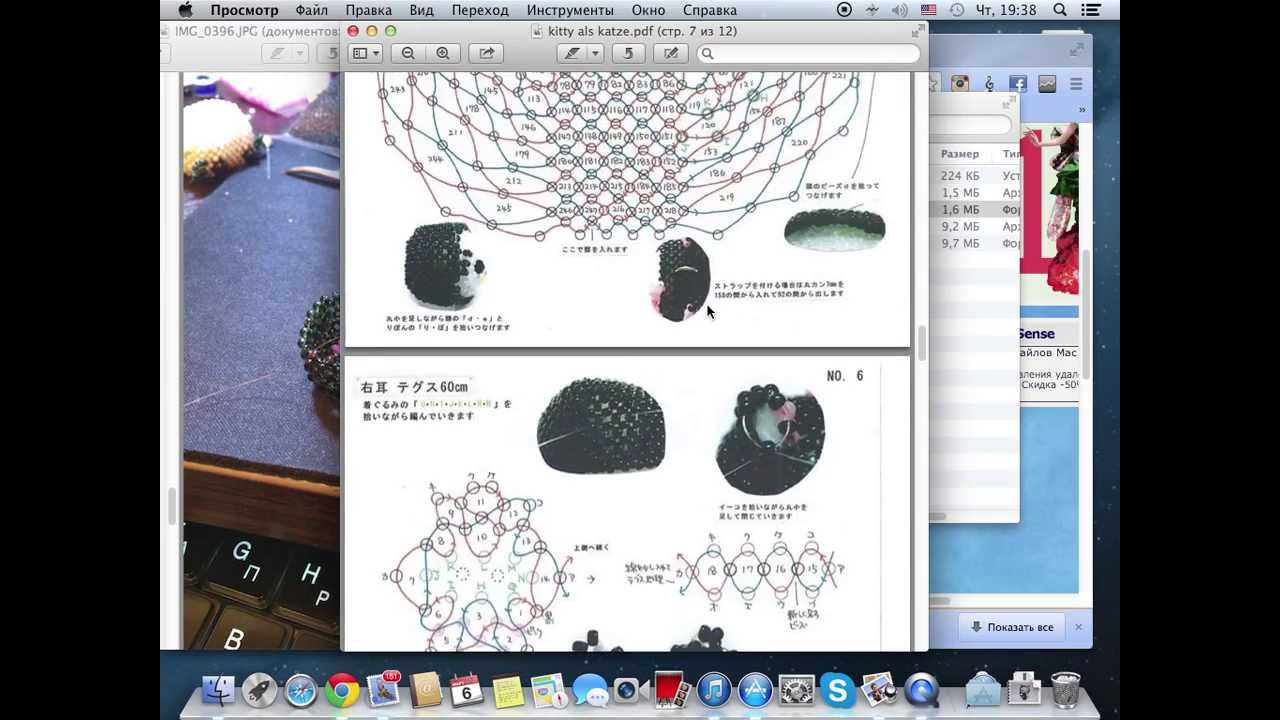This screenshot has width=1280, height=720.
Task: Click the Размер column header in downloads list
Action: coord(960,154)
